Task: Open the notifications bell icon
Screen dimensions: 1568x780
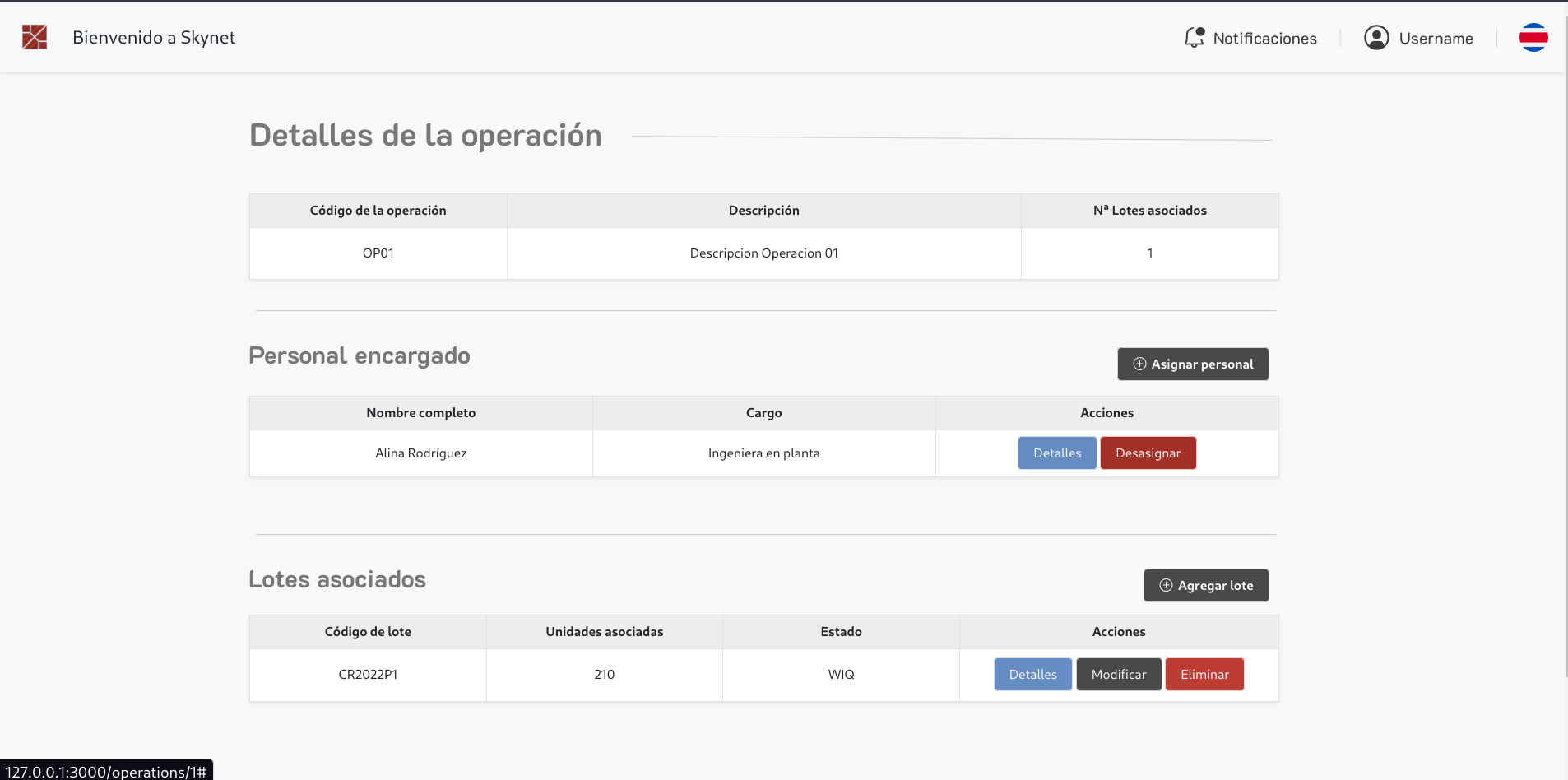Action: tap(1194, 38)
